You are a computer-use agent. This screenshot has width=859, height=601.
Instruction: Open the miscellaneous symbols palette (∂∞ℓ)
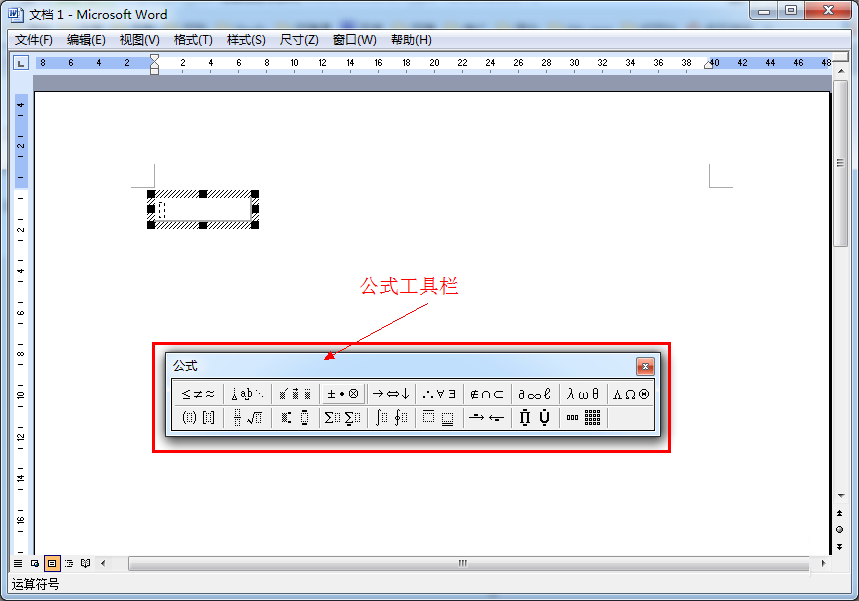pos(535,394)
